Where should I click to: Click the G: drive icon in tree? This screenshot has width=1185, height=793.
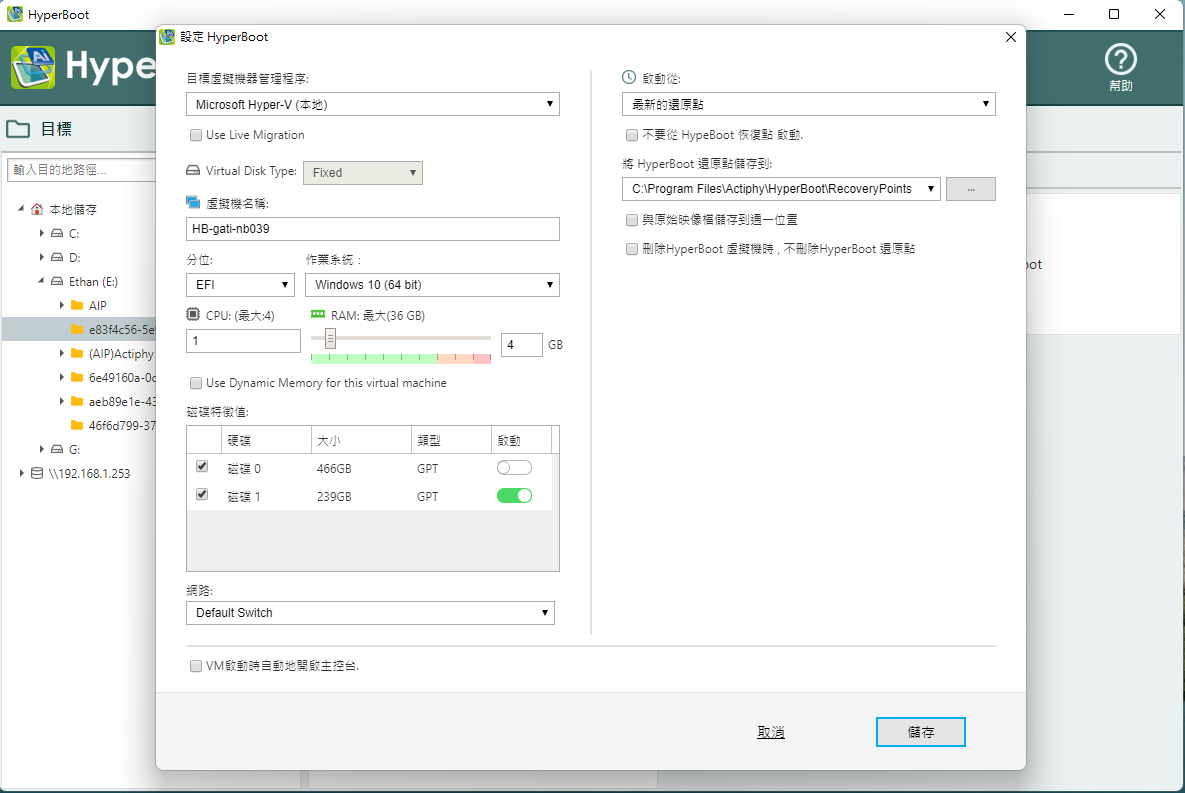click(56, 449)
